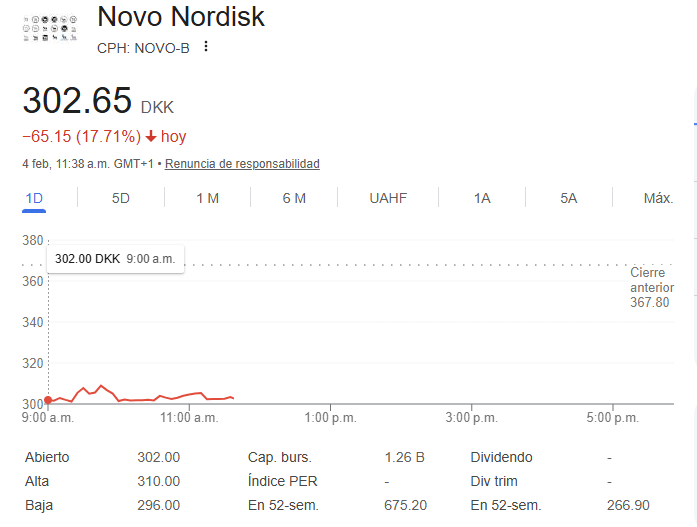
Task: Select the 1D chart range tab
Action: click(x=34, y=198)
